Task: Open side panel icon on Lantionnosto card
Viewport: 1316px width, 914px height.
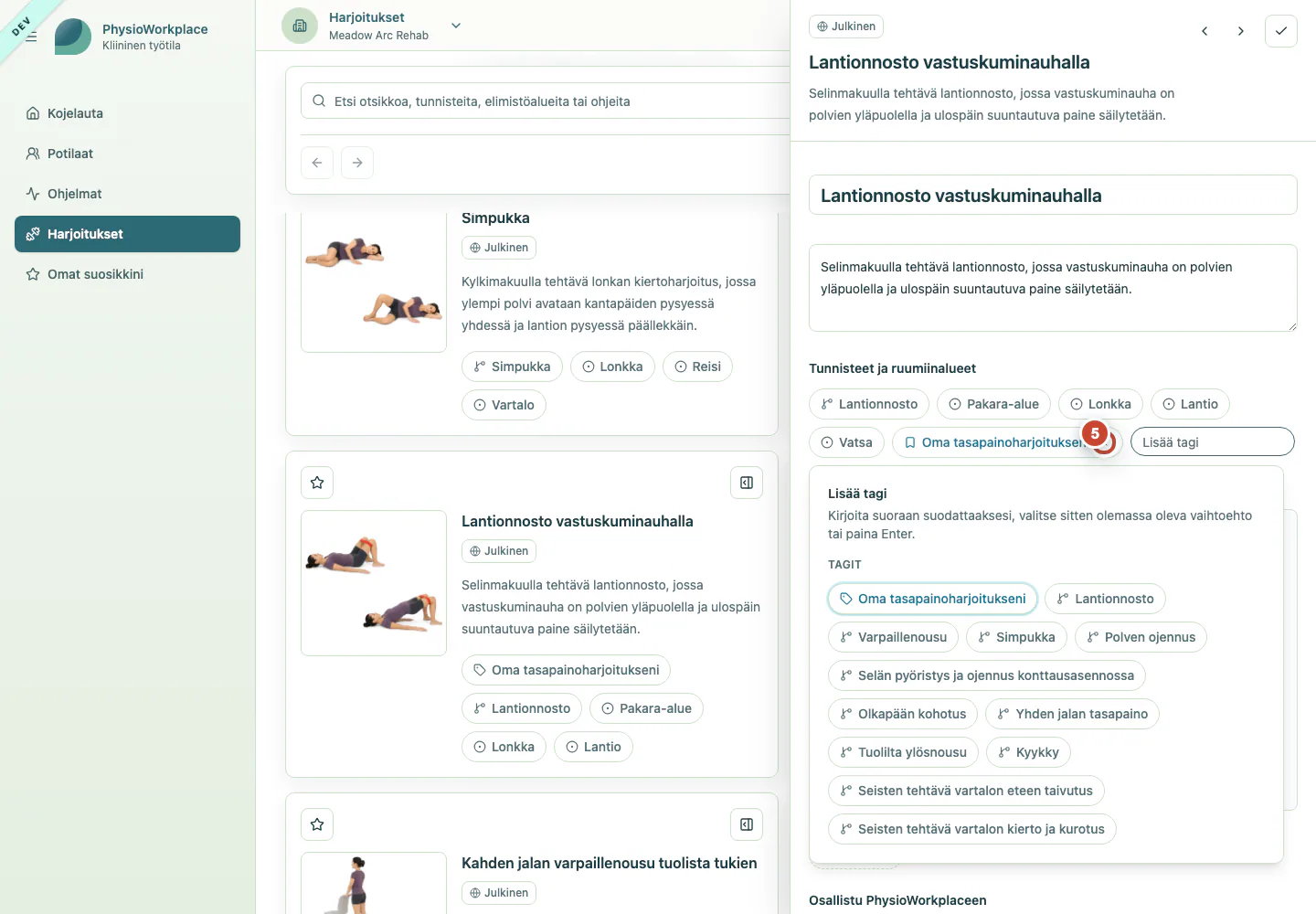Action: click(747, 483)
